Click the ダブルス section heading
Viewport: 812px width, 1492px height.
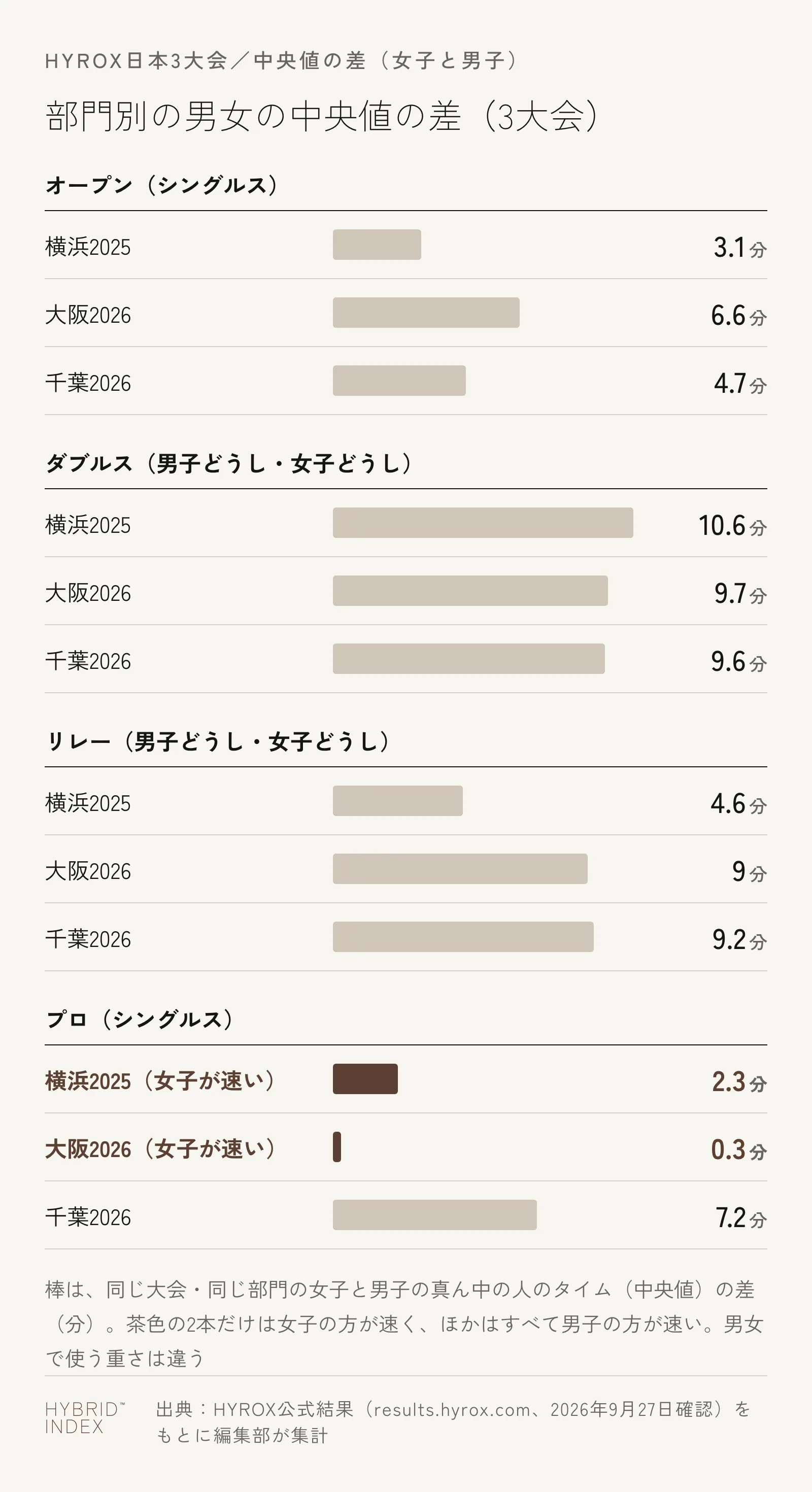pyautogui.click(x=229, y=463)
